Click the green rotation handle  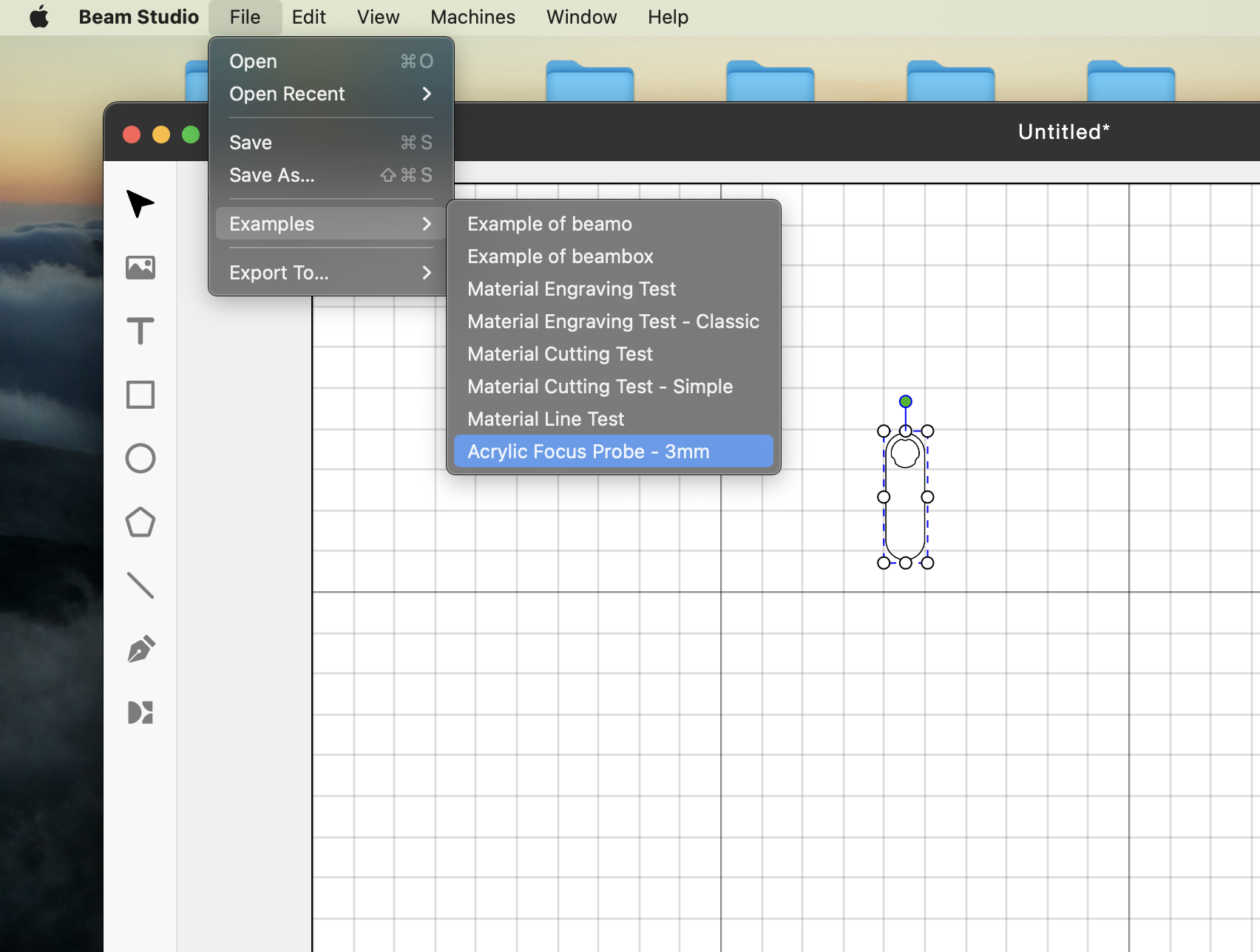click(905, 401)
